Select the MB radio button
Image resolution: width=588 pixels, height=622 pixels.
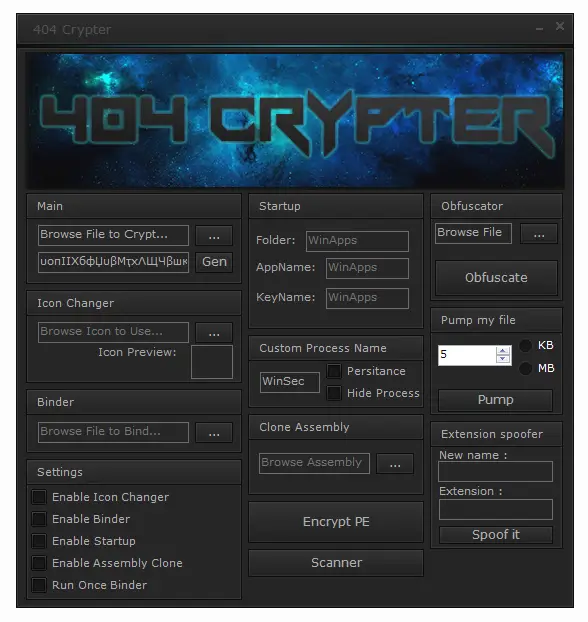pos(525,368)
